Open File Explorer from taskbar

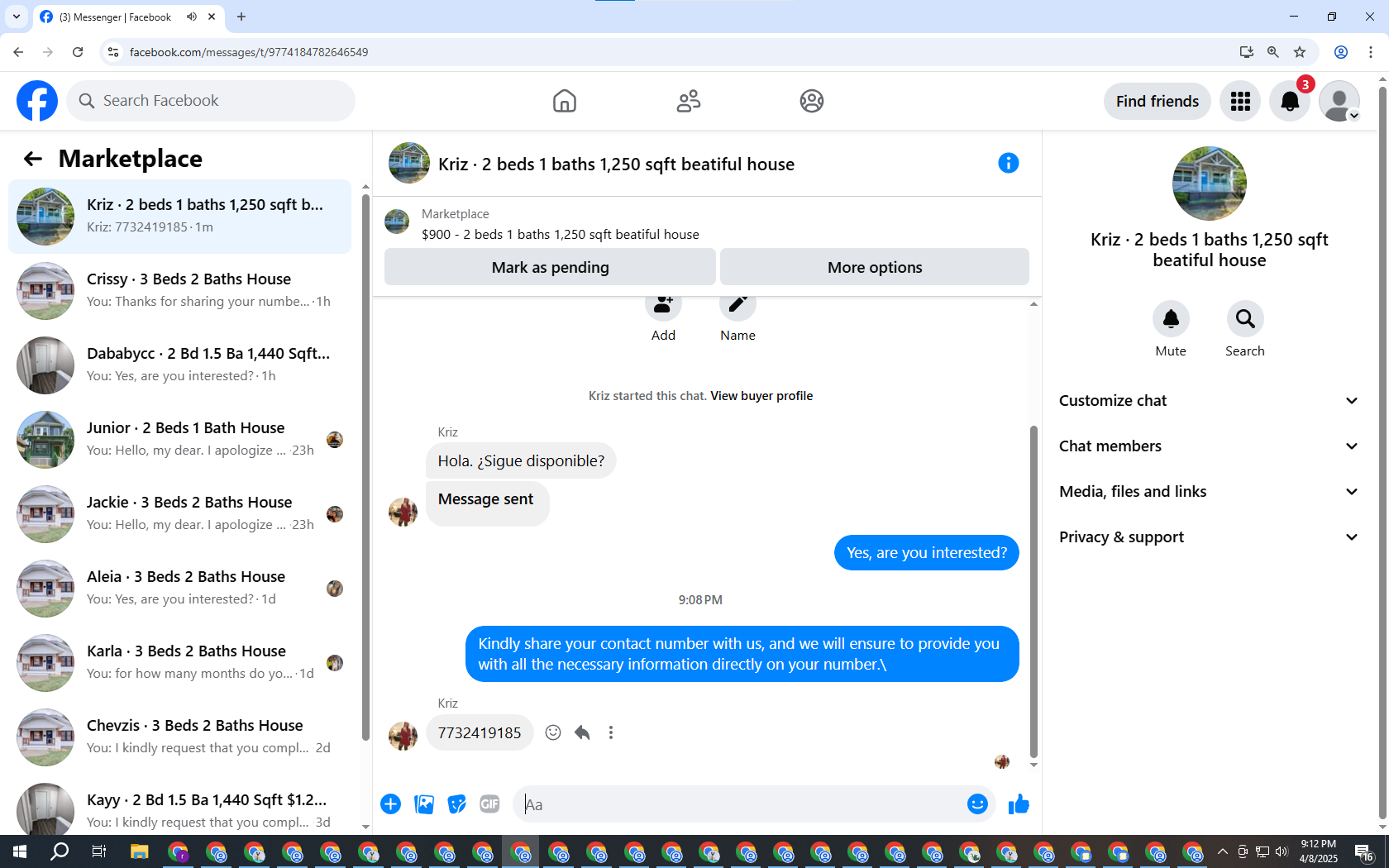(x=139, y=851)
